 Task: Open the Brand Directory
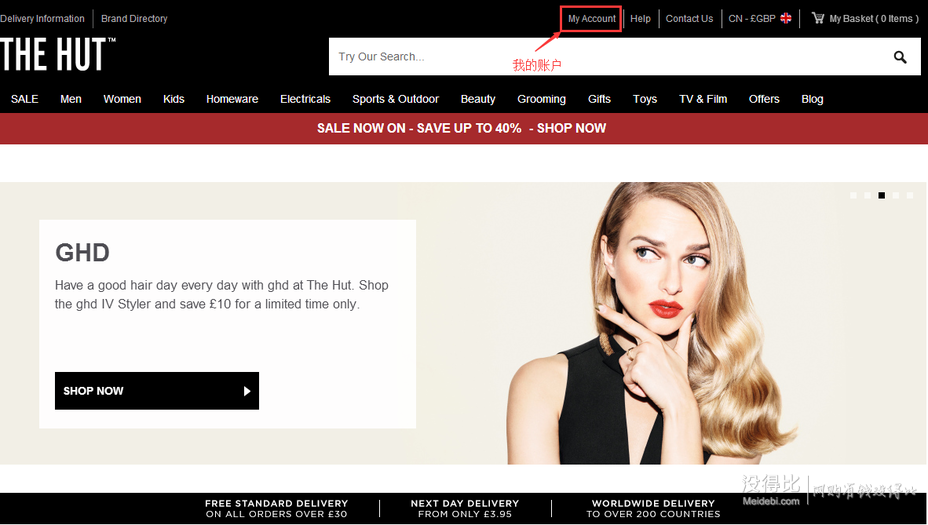[134, 18]
